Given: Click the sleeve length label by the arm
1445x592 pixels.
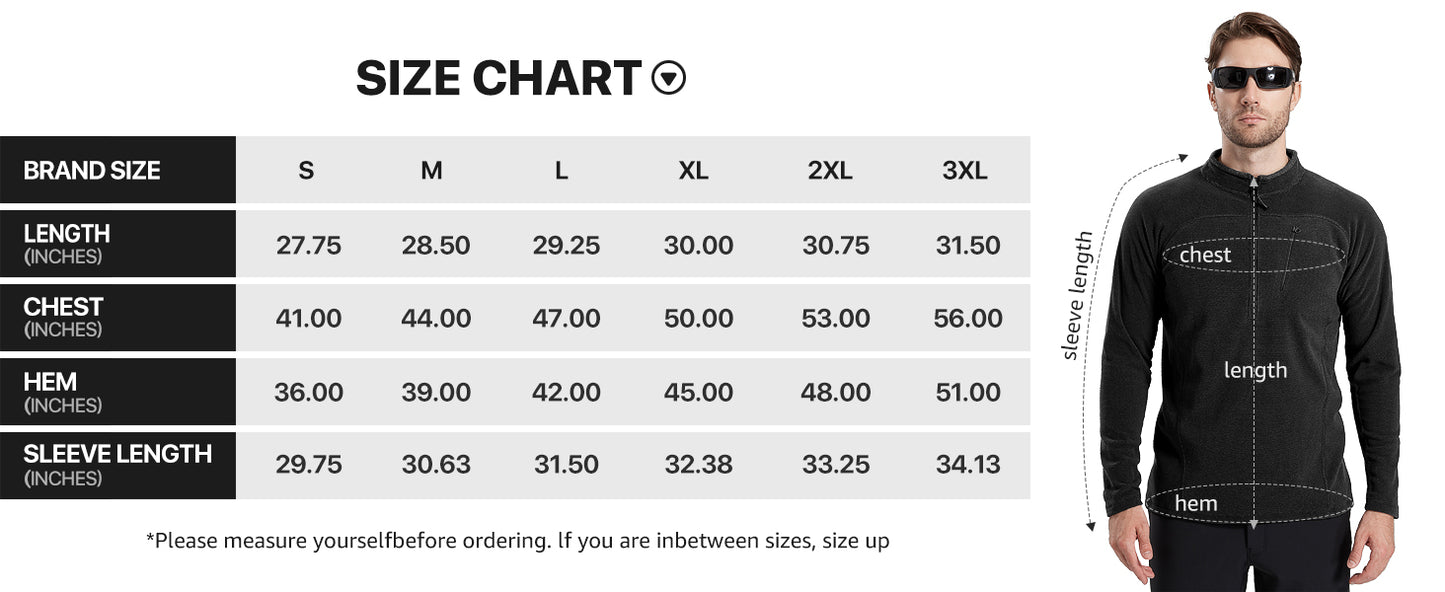Looking at the screenshot, I should tap(1078, 295).
